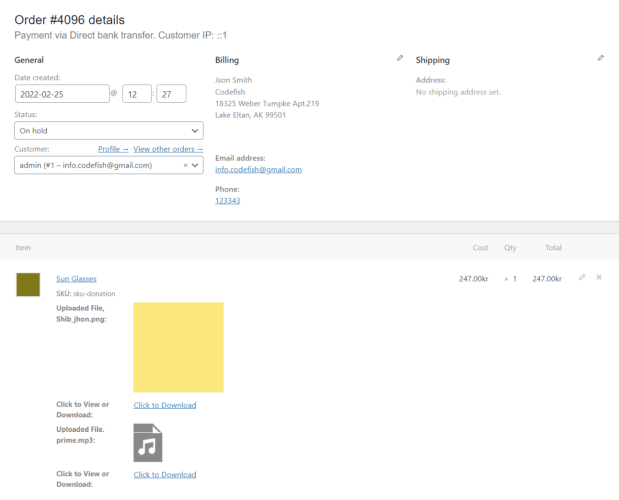Click the Shipping edit pencil icon
This screenshot has height=500, width=619.
tap(601, 58)
